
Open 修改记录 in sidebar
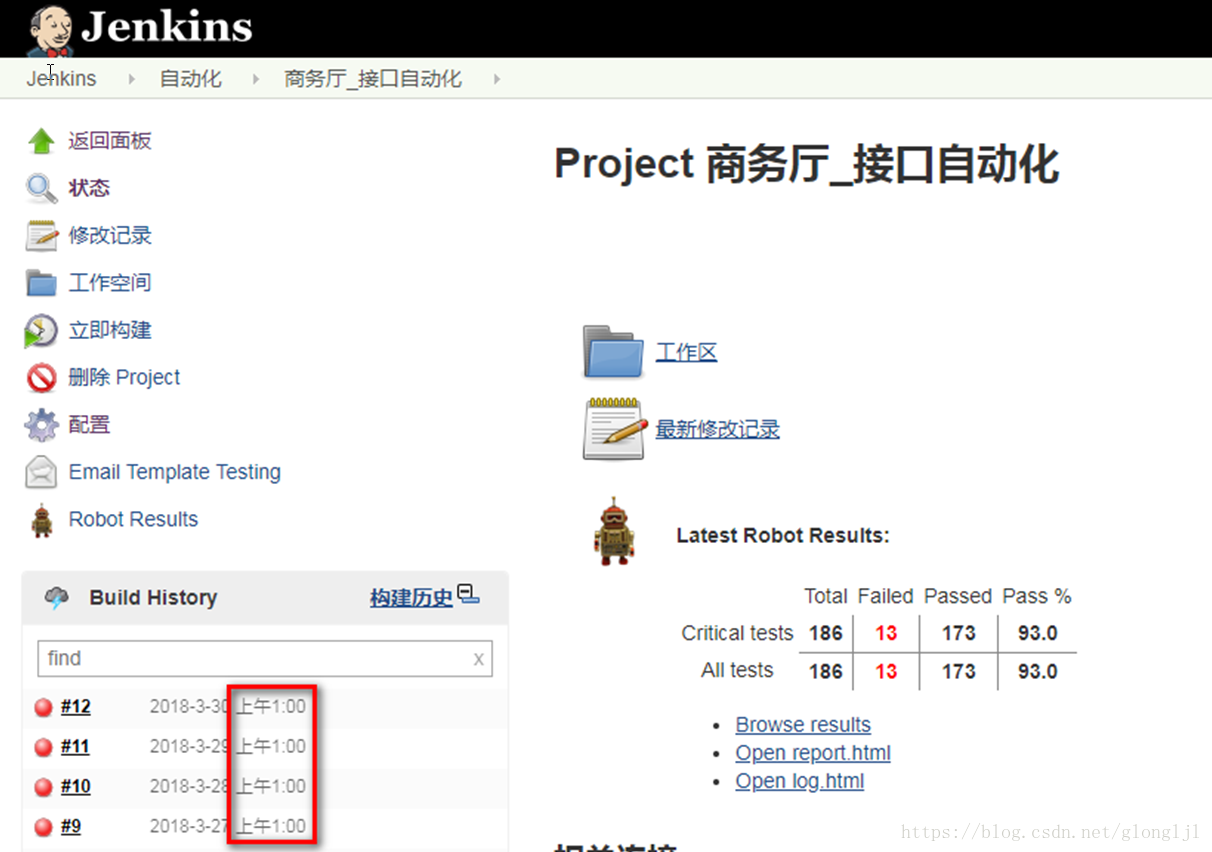tap(110, 236)
